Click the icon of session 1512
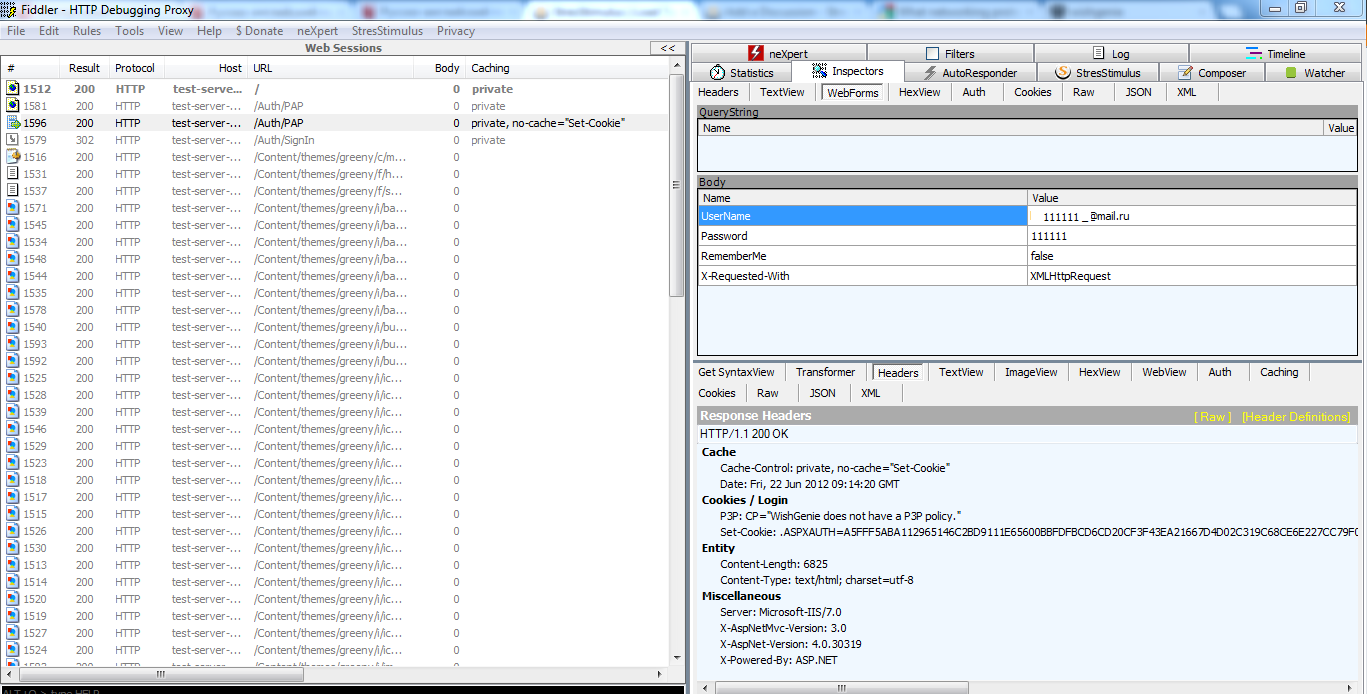1367x694 pixels. pos(13,89)
